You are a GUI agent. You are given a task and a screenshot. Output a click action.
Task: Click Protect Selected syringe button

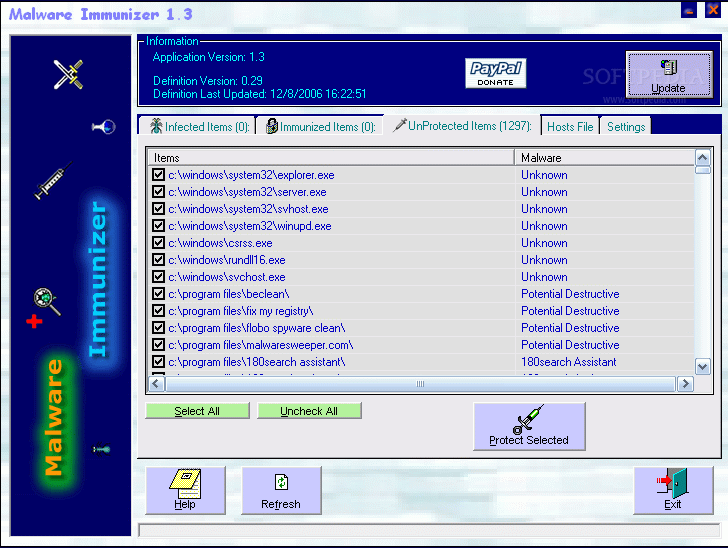click(x=529, y=427)
